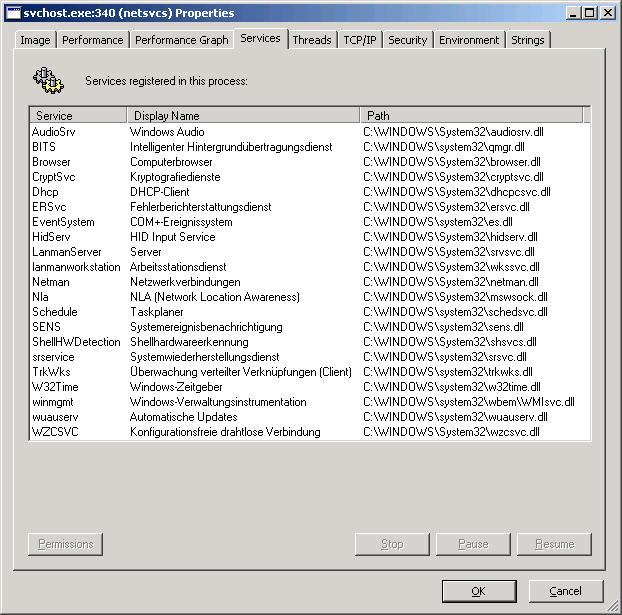Select the HidServ service entry
The width and height of the screenshot is (622, 615).
pos(309,237)
